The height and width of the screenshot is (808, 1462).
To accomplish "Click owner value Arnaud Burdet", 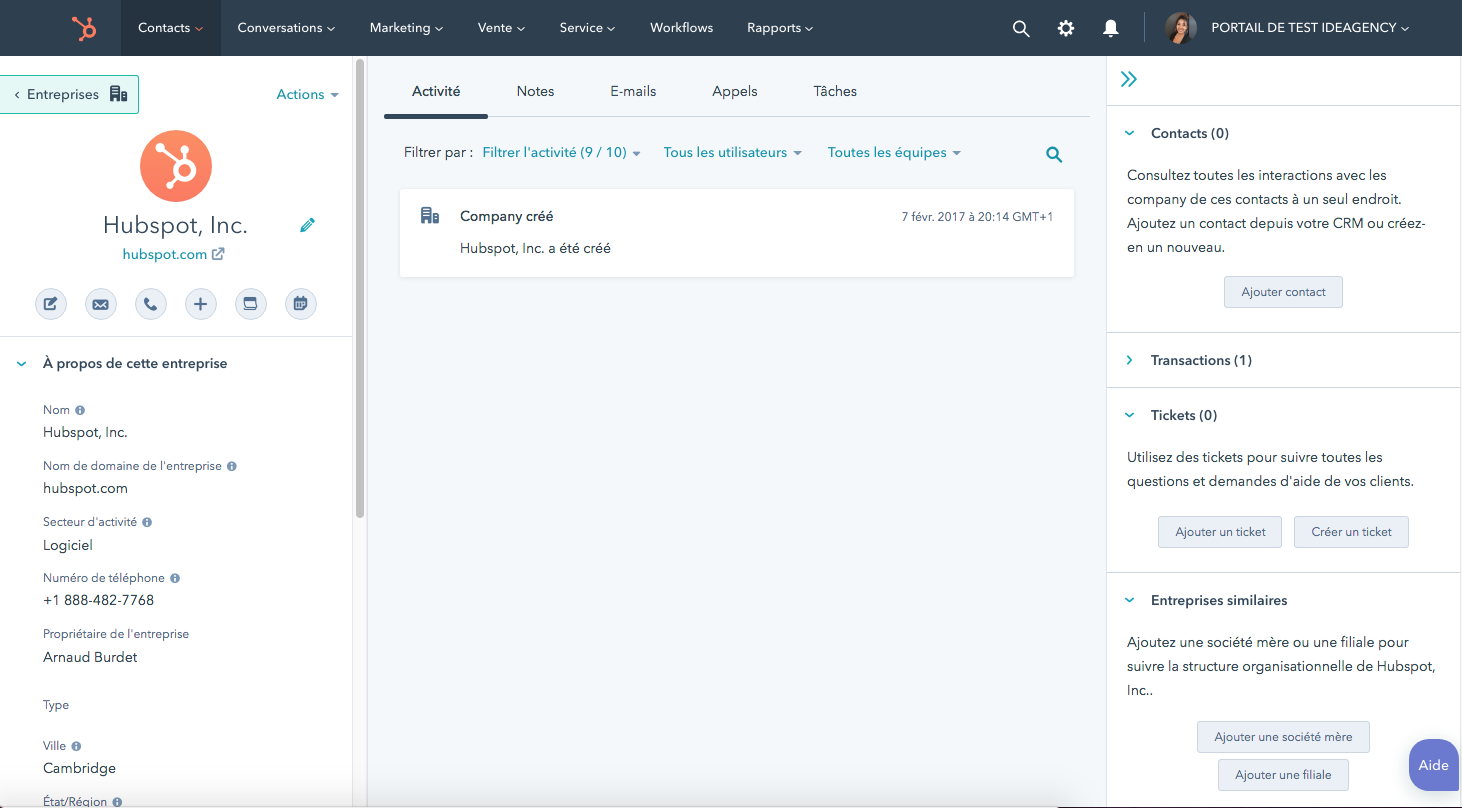I will [x=90, y=657].
